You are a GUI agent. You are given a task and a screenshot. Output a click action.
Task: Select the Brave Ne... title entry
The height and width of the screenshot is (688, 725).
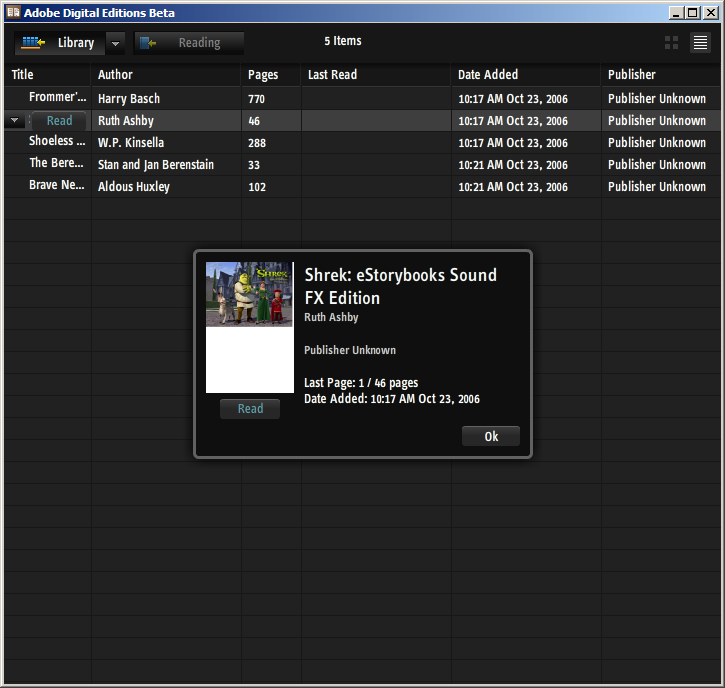click(57, 185)
